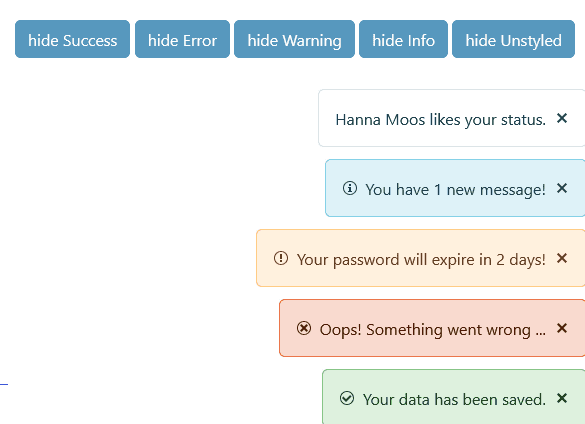Select the Hanna Moos likes your status text
The height and width of the screenshot is (424, 585).
441,120
